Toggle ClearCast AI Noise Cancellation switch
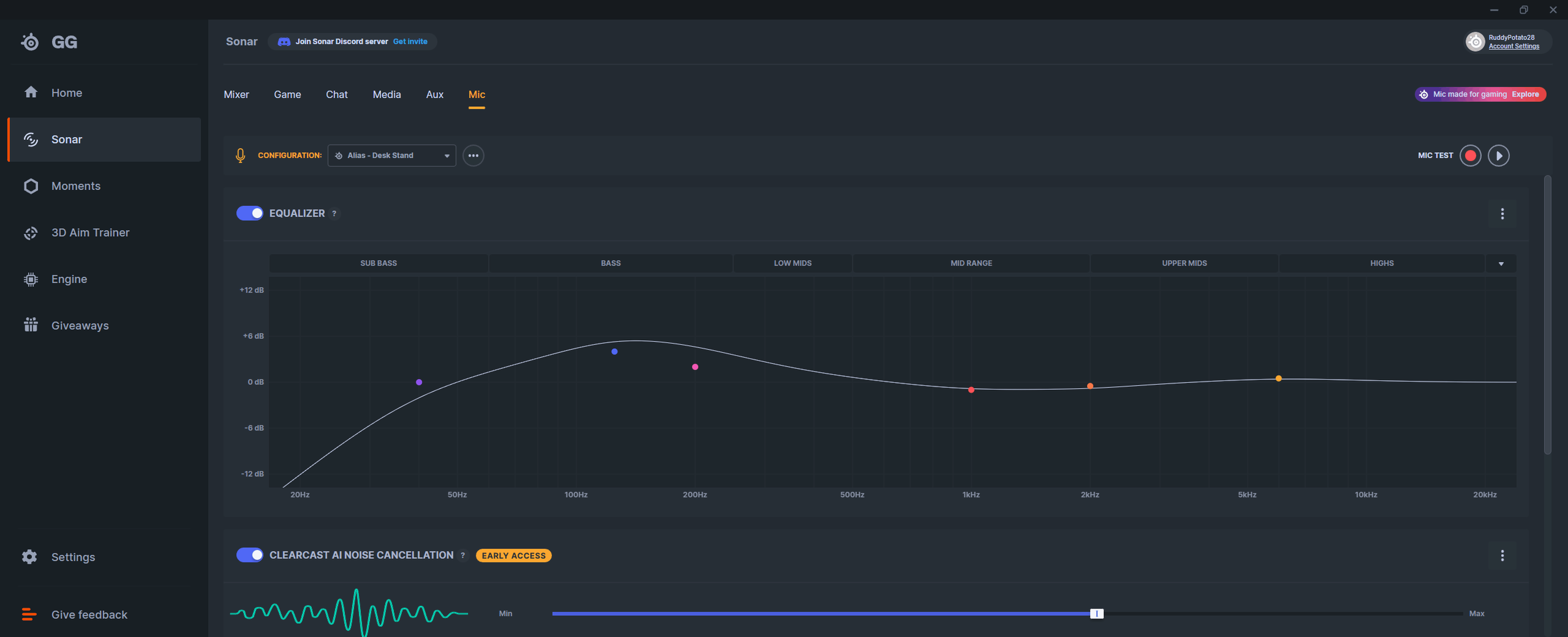Viewport: 1568px width, 637px height. [250, 555]
